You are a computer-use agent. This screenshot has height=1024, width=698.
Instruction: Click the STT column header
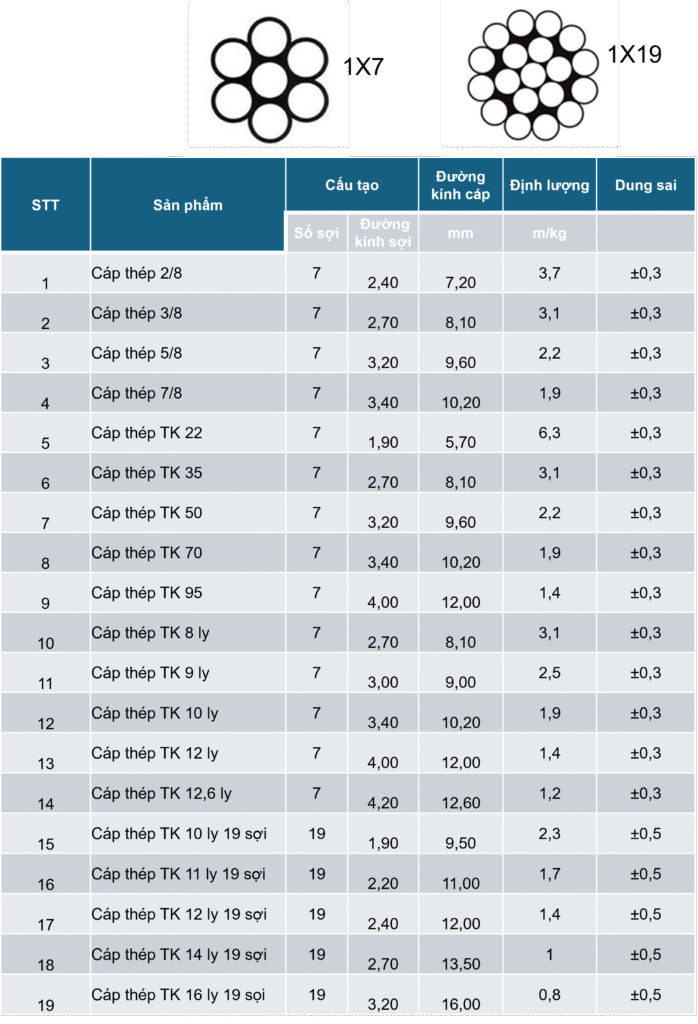click(45, 205)
